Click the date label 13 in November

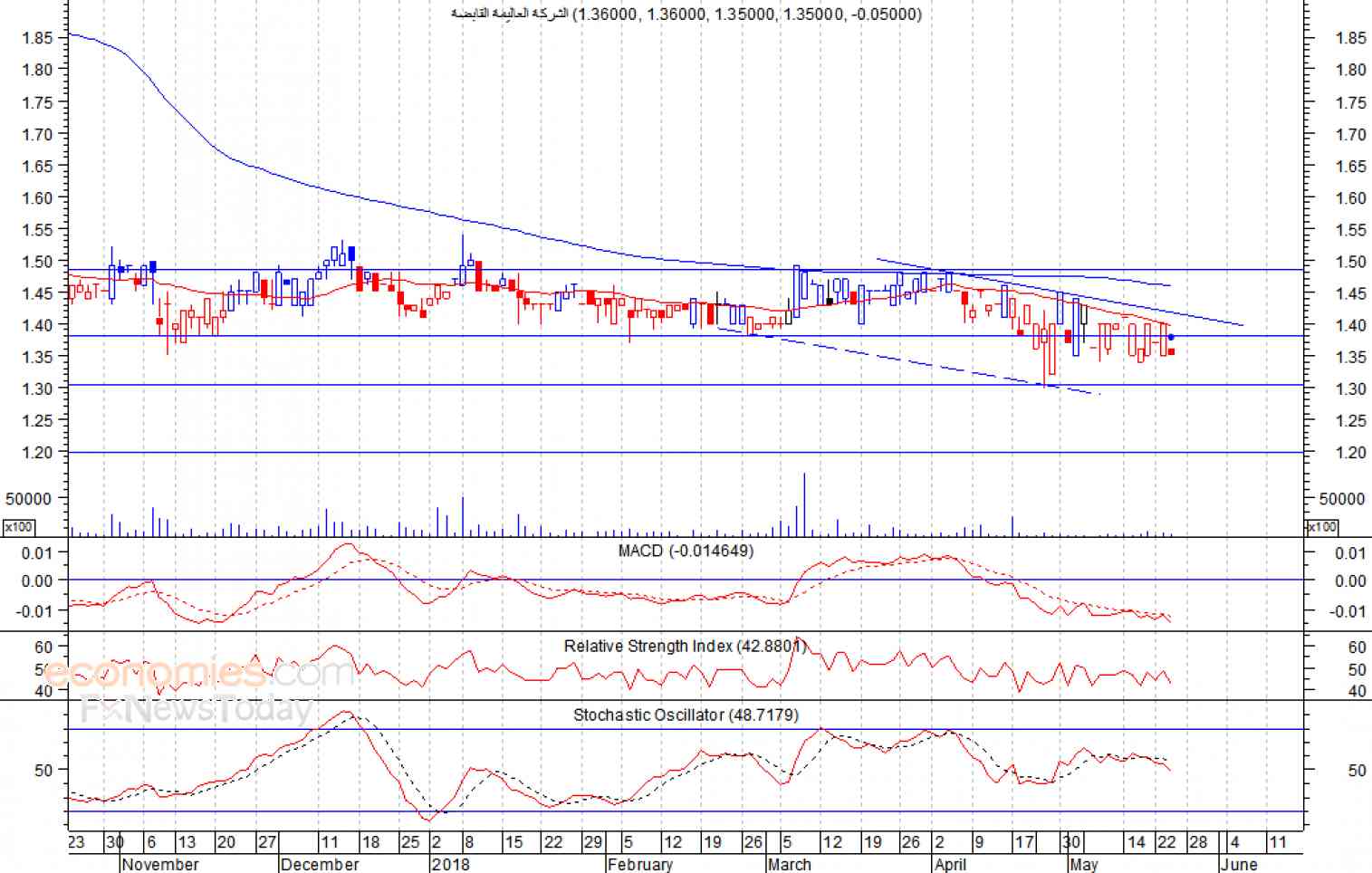point(186,842)
